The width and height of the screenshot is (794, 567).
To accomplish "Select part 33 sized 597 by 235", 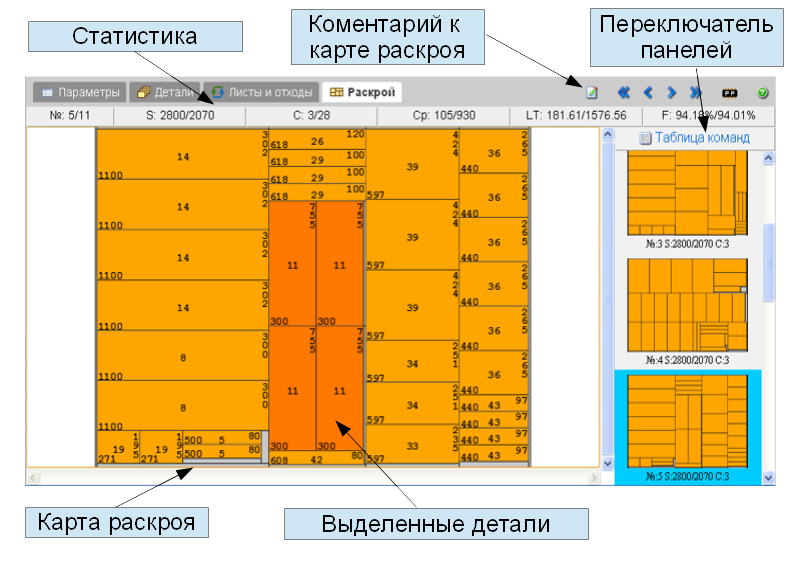I will [412, 444].
